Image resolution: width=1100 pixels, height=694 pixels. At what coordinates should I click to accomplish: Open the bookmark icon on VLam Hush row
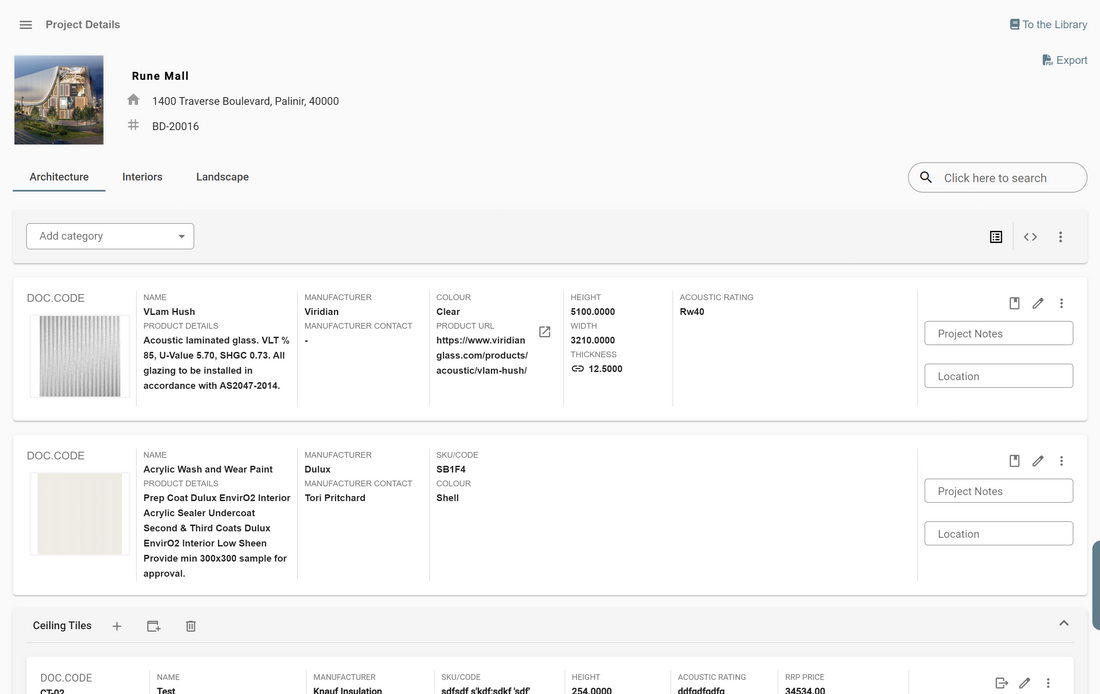1013,302
